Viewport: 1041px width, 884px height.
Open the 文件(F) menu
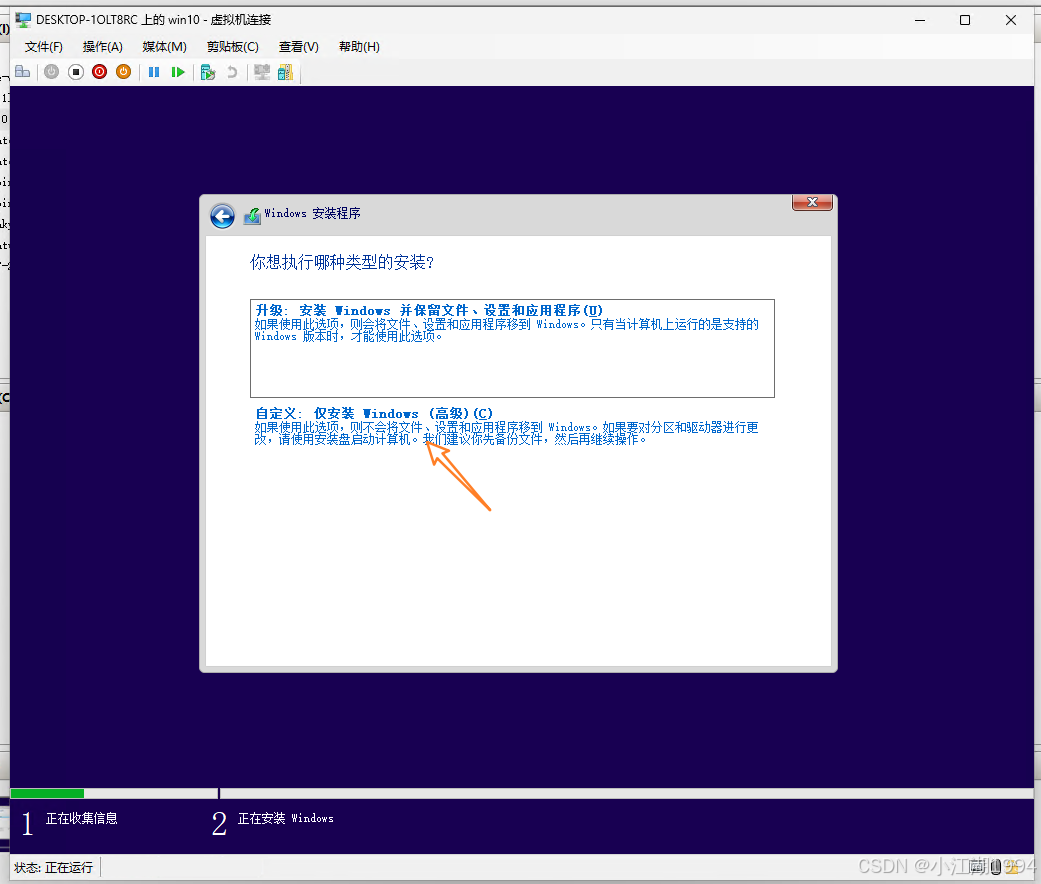click(44, 46)
